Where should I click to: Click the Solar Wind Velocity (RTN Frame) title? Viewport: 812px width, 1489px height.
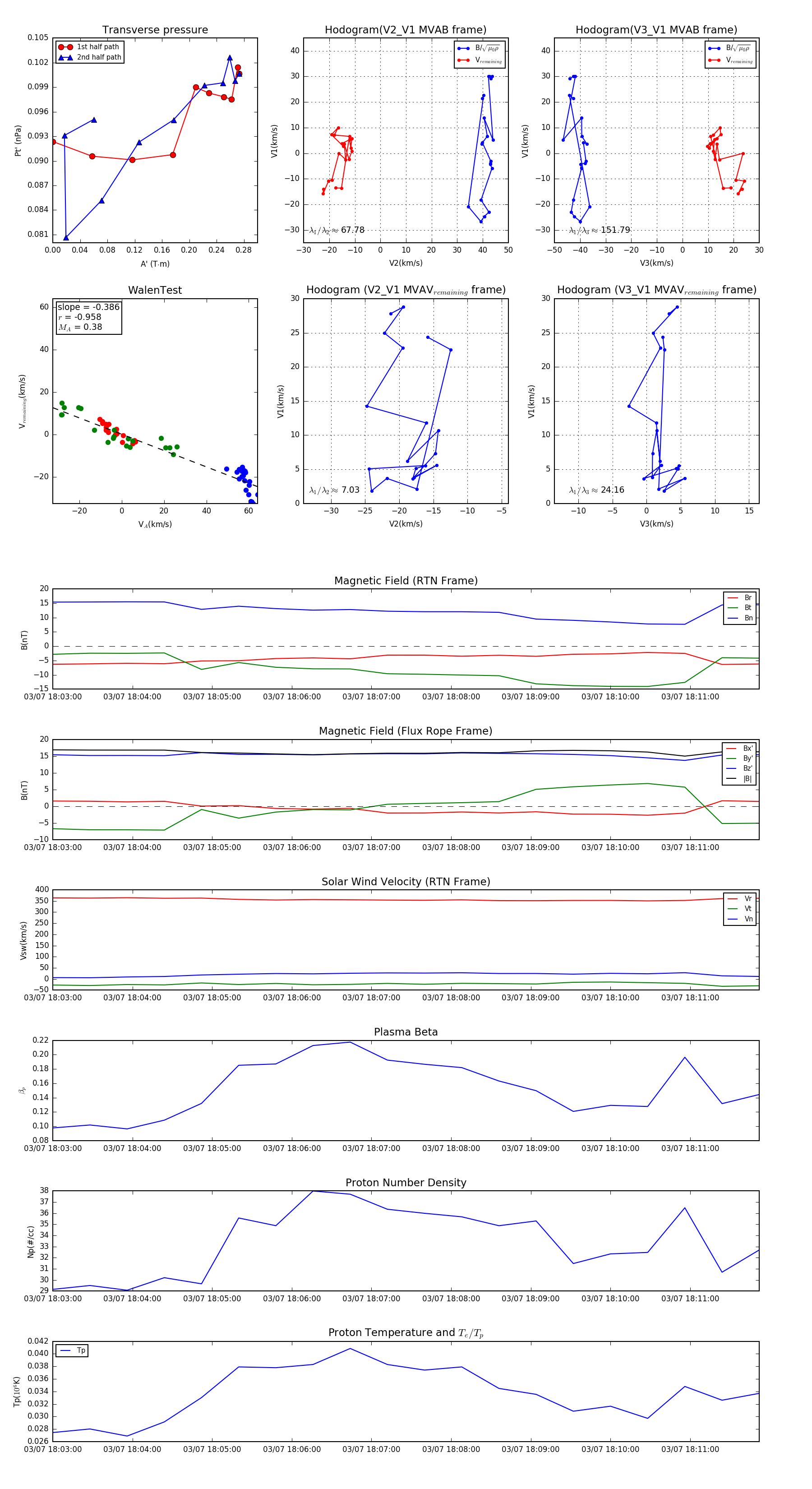coord(406,882)
